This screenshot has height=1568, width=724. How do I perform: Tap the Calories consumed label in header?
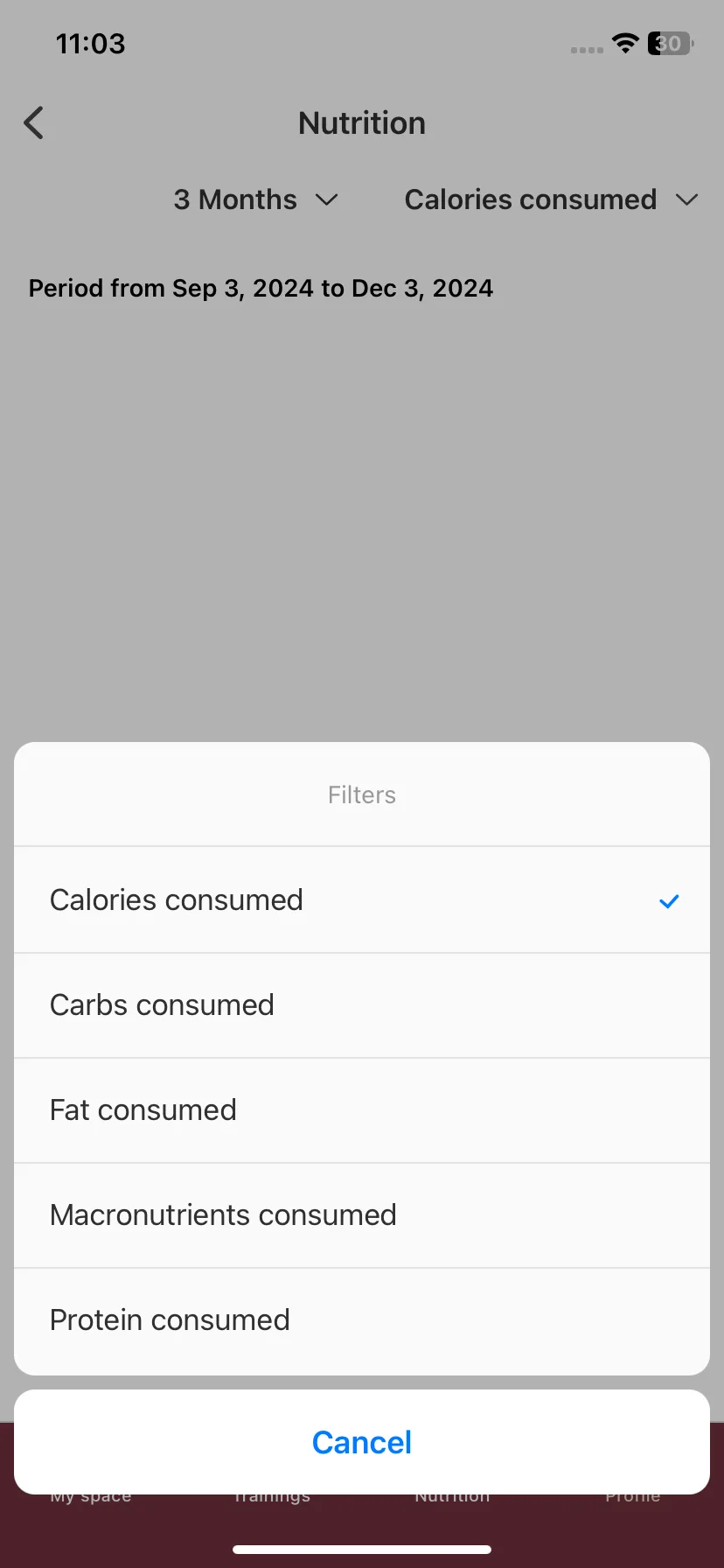coord(531,199)
